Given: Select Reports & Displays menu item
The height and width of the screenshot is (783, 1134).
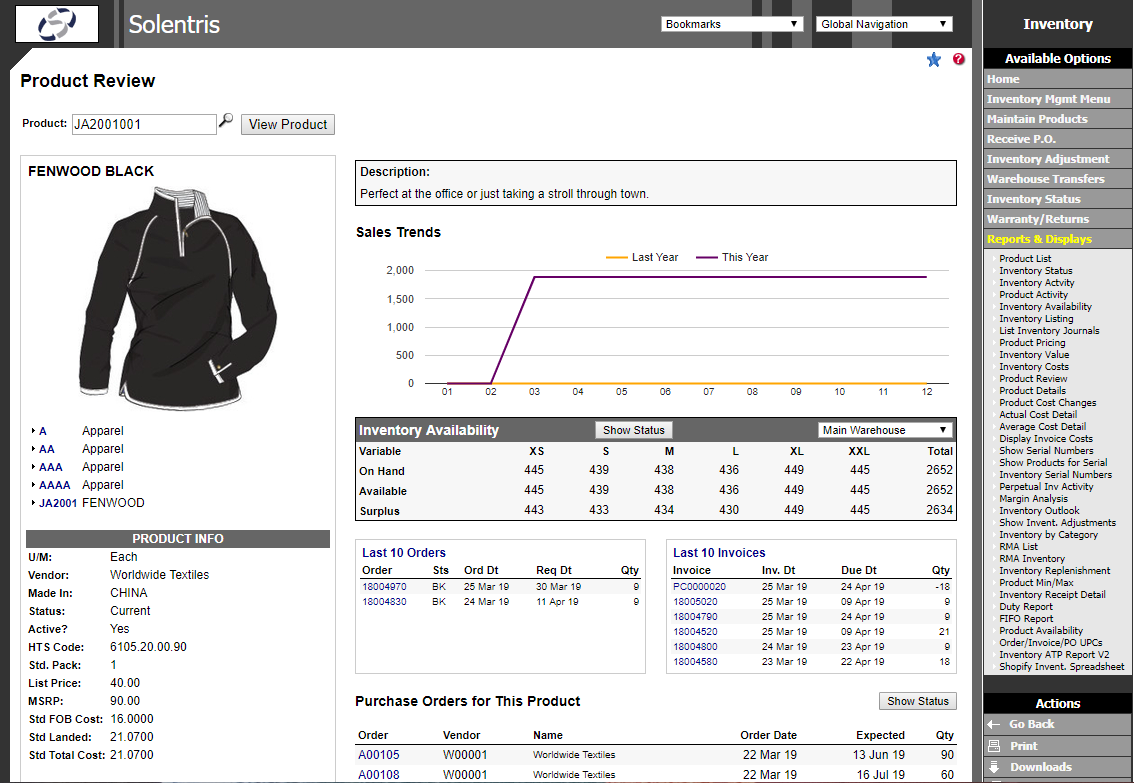Looking at the screenshot, I should click(x=1057, y=239).
